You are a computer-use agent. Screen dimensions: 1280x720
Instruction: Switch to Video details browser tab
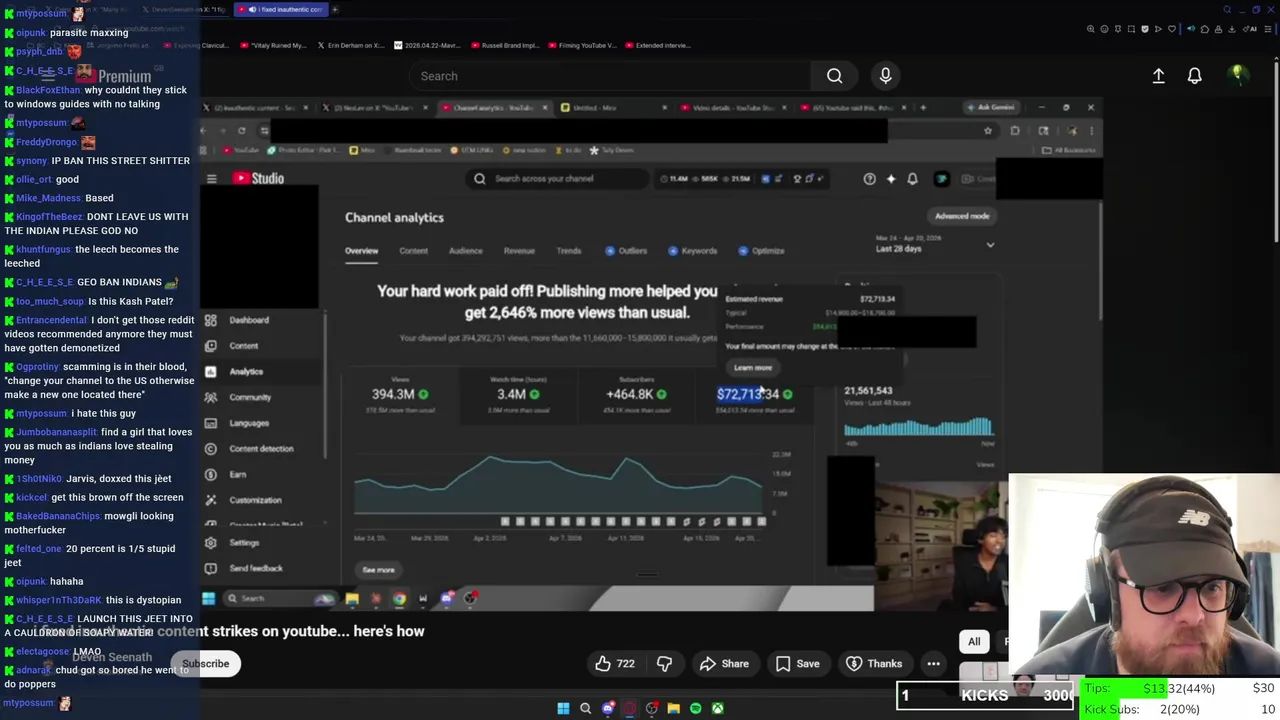(733, 107)
